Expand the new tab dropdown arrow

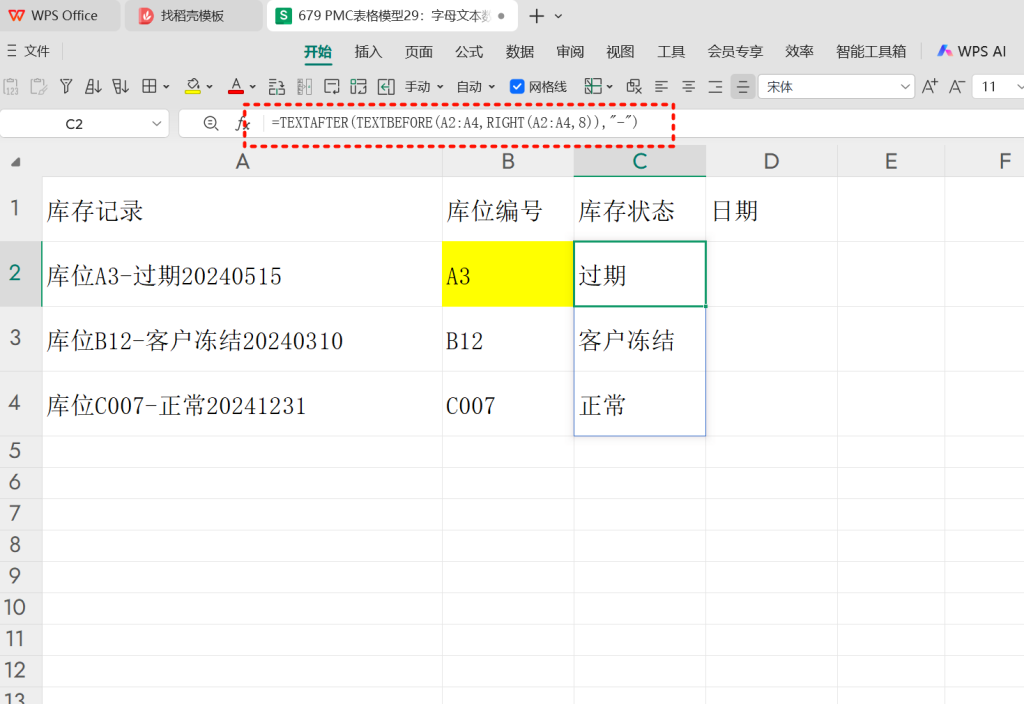coord(558,16)
